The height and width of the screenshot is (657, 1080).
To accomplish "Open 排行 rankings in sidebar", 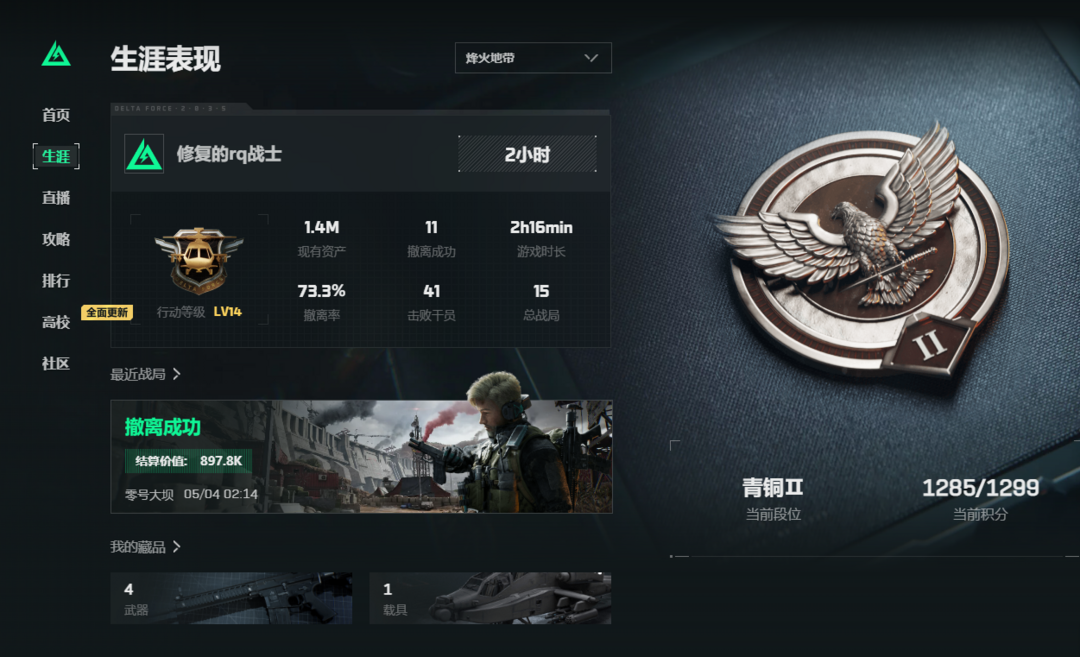I will click(x=56, y=280).
